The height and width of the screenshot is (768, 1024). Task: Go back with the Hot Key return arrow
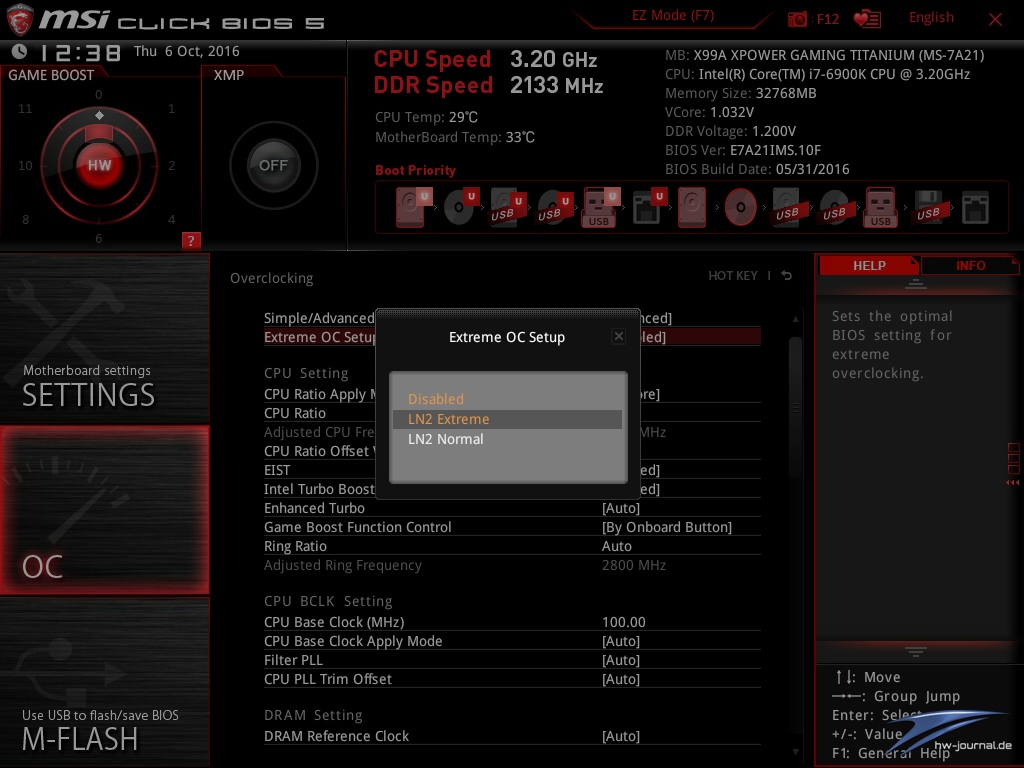(x=786, y=276)
